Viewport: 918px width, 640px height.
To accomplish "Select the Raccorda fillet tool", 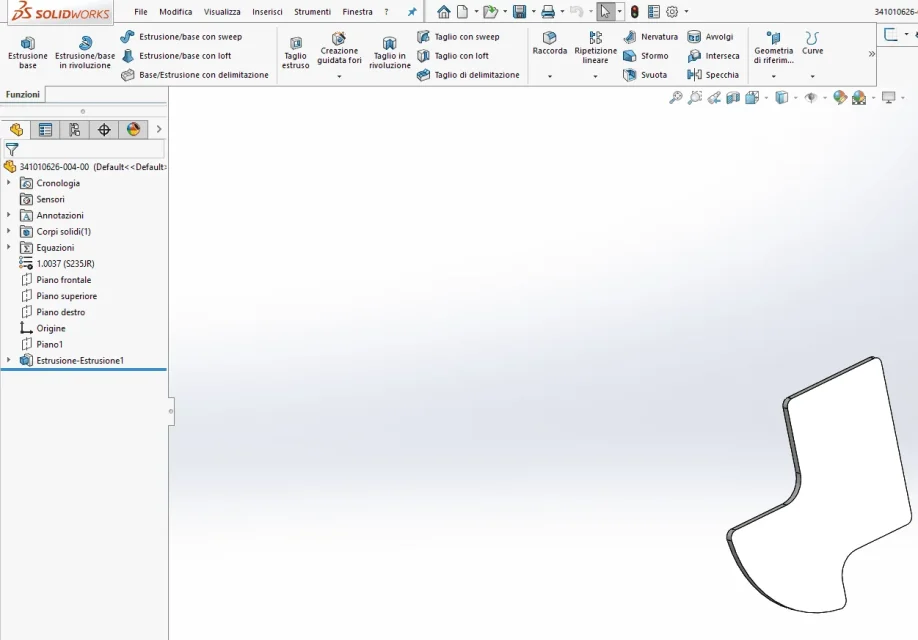I will (550, 44).
